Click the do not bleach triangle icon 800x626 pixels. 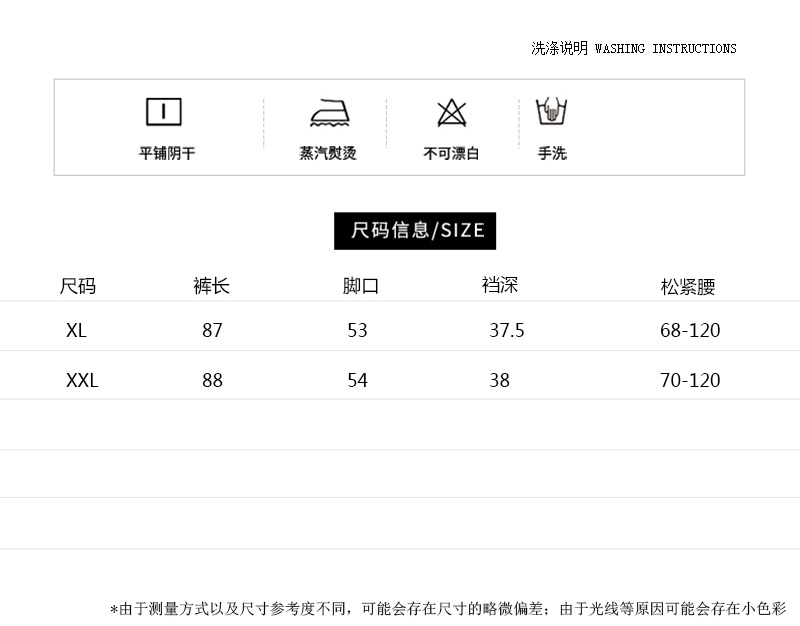click(452, 113)
